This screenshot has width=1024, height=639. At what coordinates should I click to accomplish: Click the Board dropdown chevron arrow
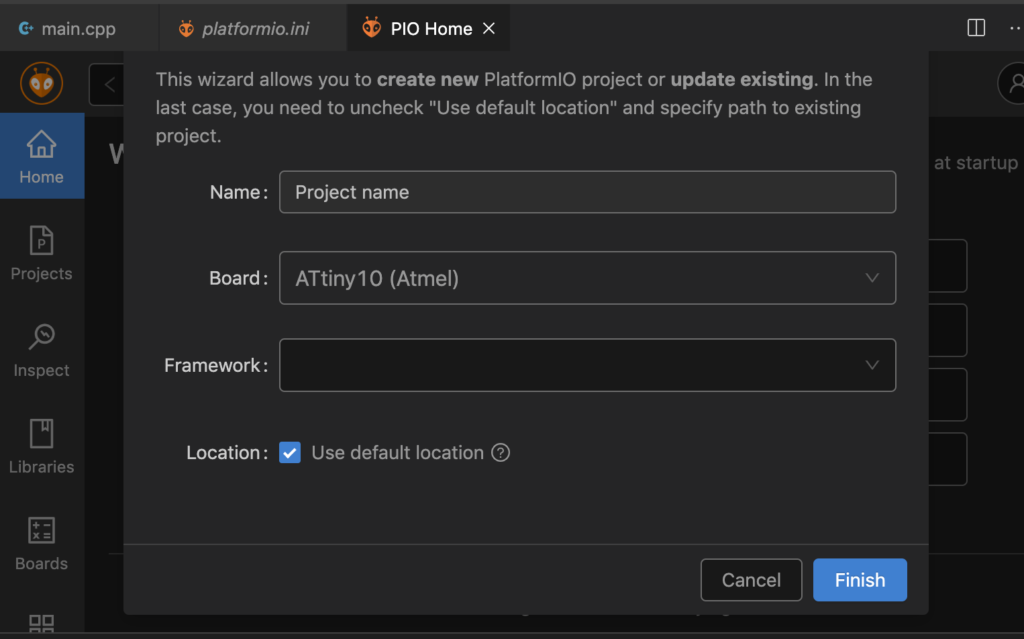coord(872,278)
